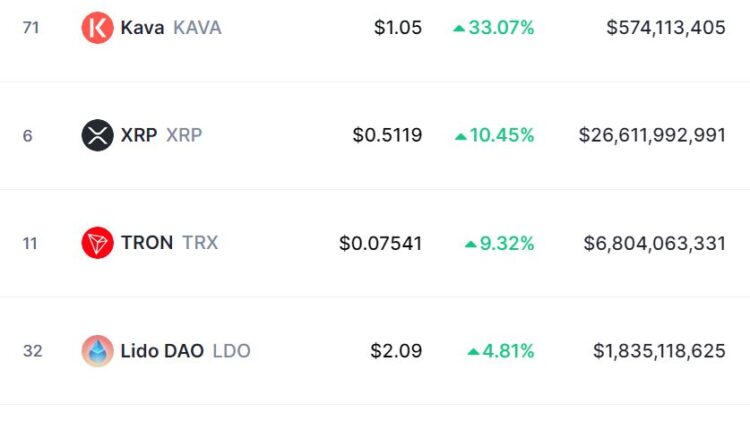Viewport: 750px width, 430px height.
Task: Open the Kava coin name link
Action: tap(142, 28)
